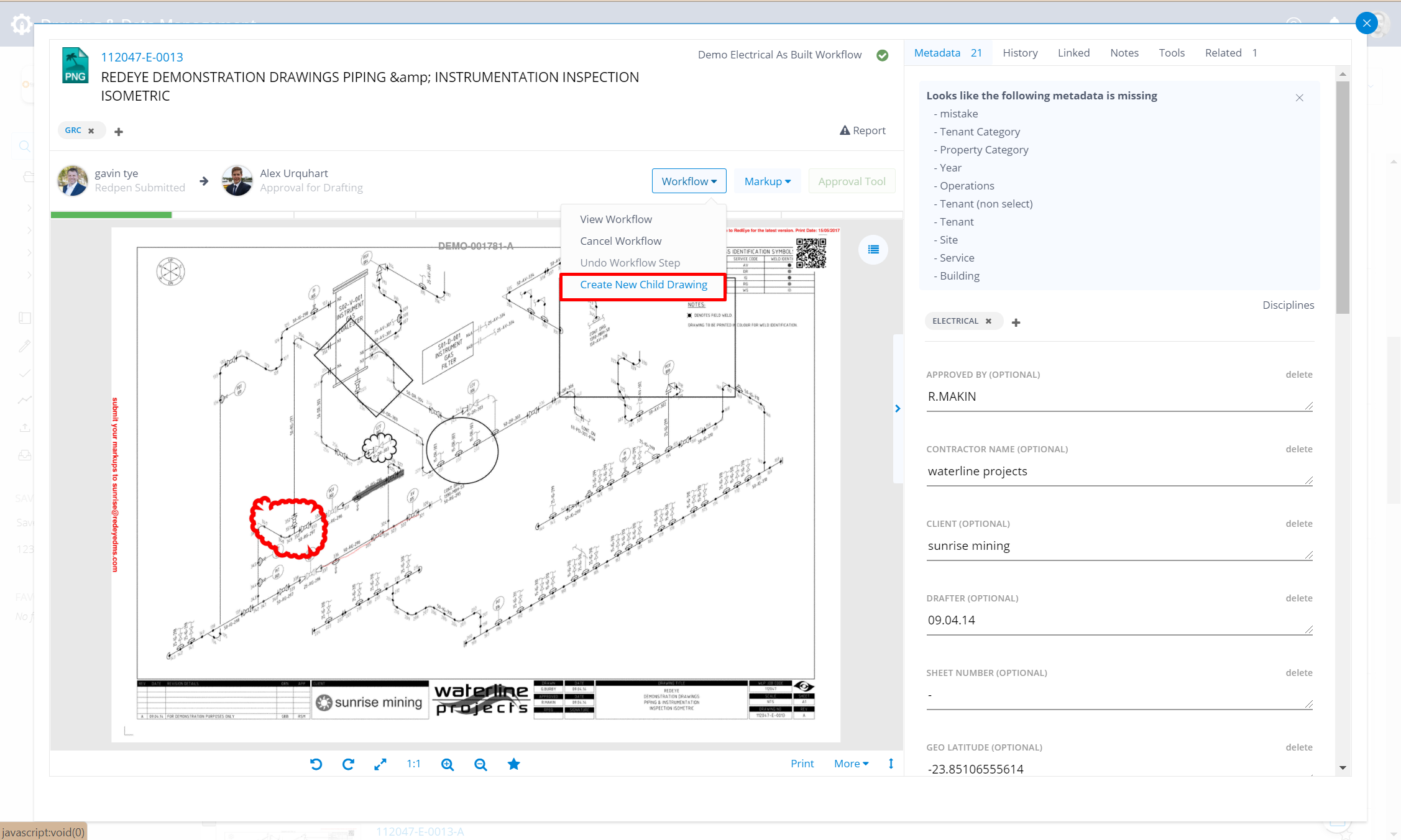Screen dimensions: 1401x840
Task: Click the green workflow status checkmark
Action: tap(882, 55)
